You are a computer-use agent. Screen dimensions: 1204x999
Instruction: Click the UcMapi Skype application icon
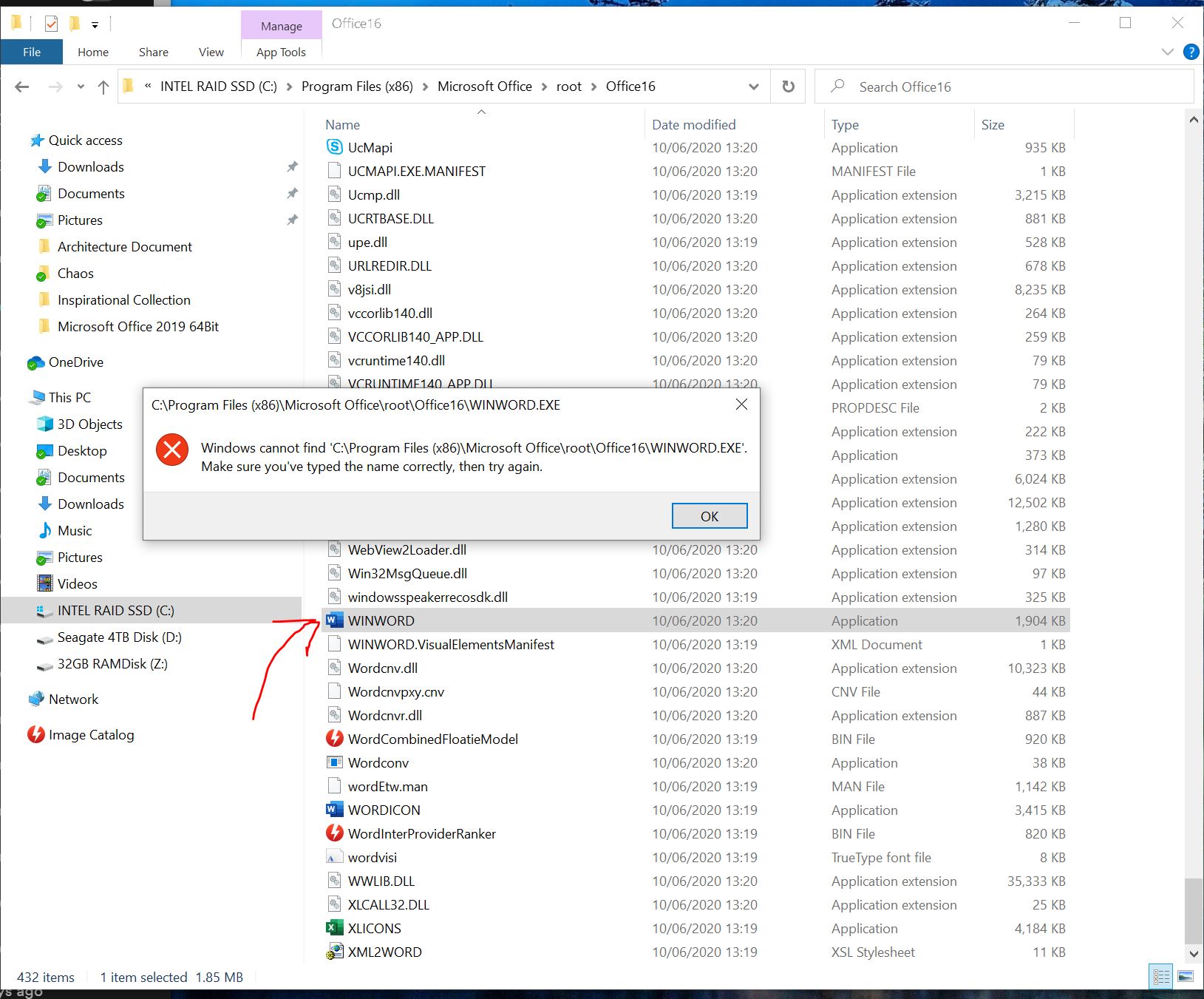[x=335, y=147]
